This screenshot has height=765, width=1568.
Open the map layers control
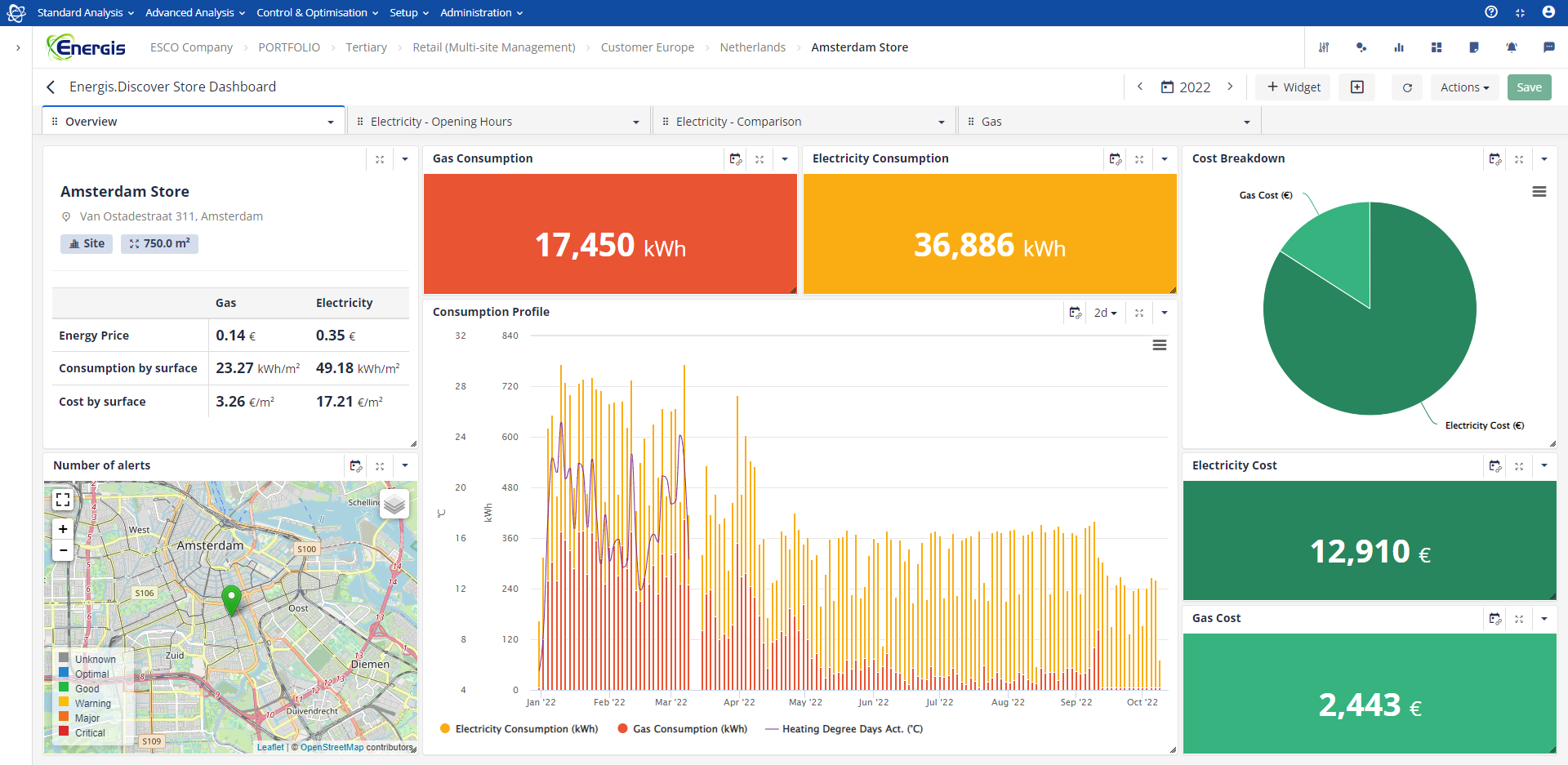(x=394, y=504)
